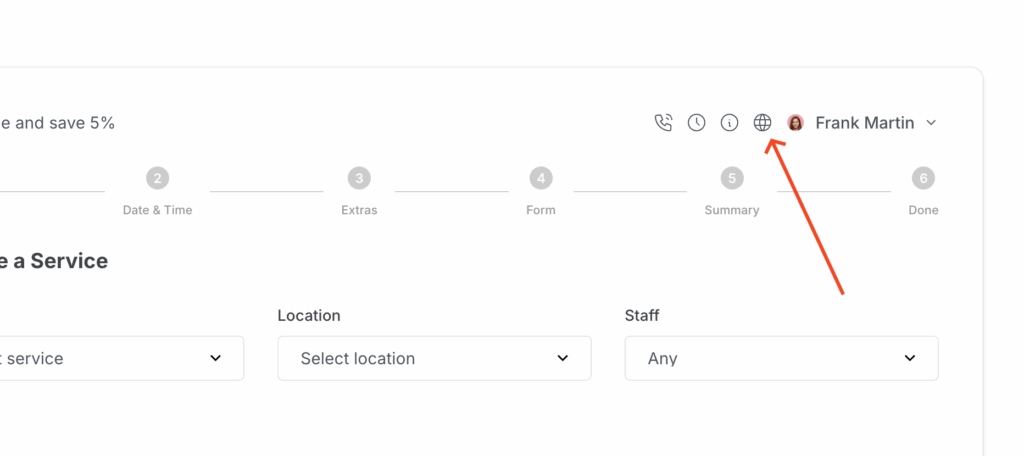Go to step 6 circle

[923, 178]
